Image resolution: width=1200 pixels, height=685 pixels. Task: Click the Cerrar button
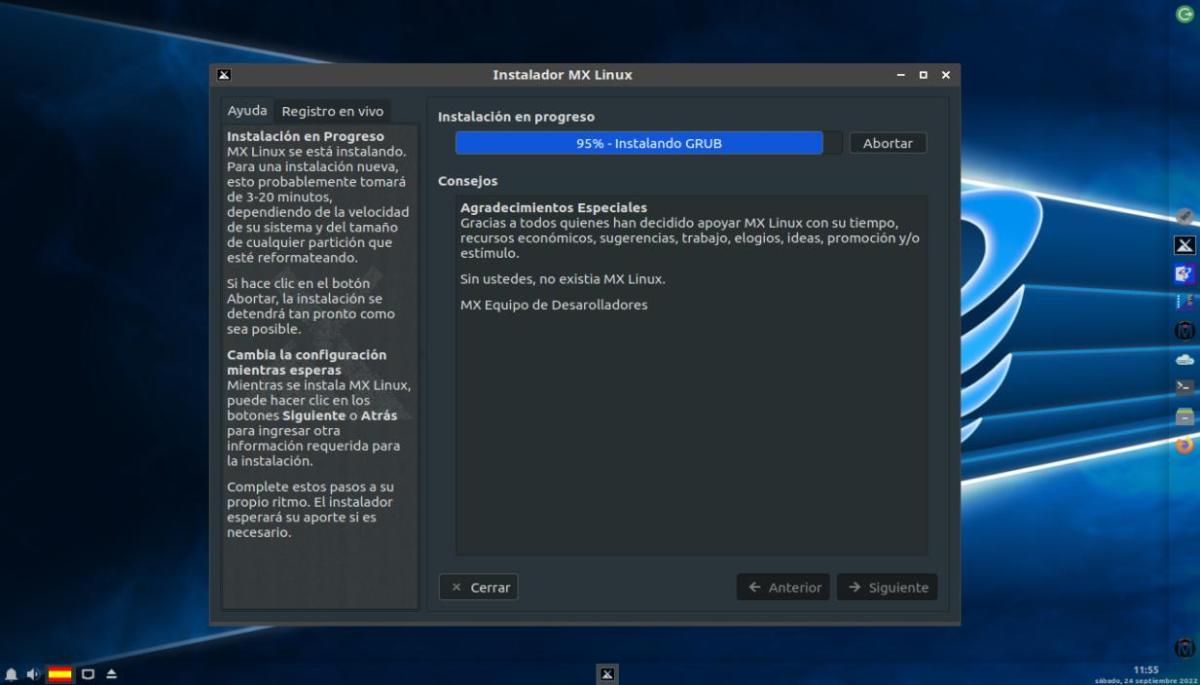pos(478,587)
